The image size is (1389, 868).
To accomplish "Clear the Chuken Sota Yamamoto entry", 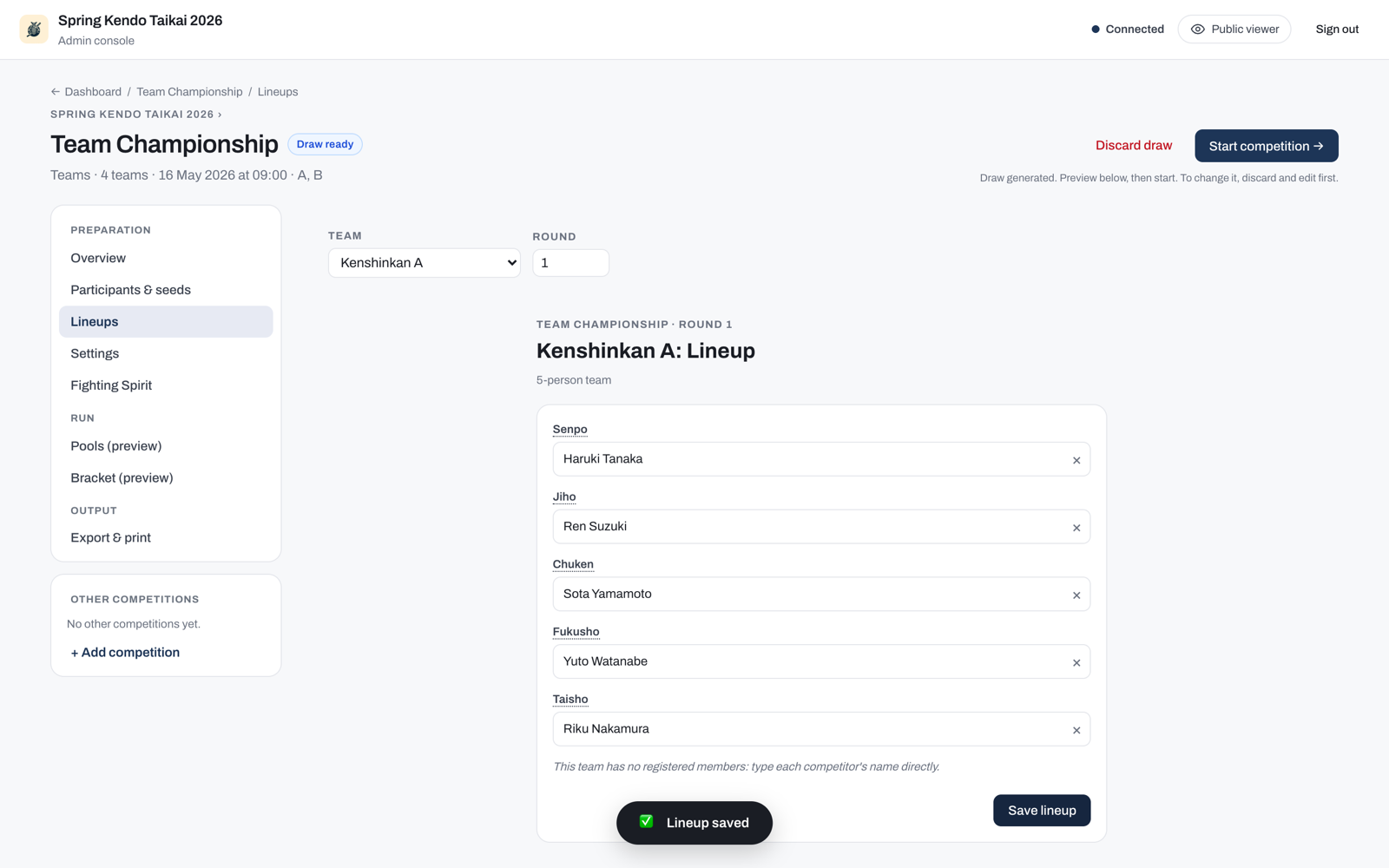I will [x=1076, y=595].
